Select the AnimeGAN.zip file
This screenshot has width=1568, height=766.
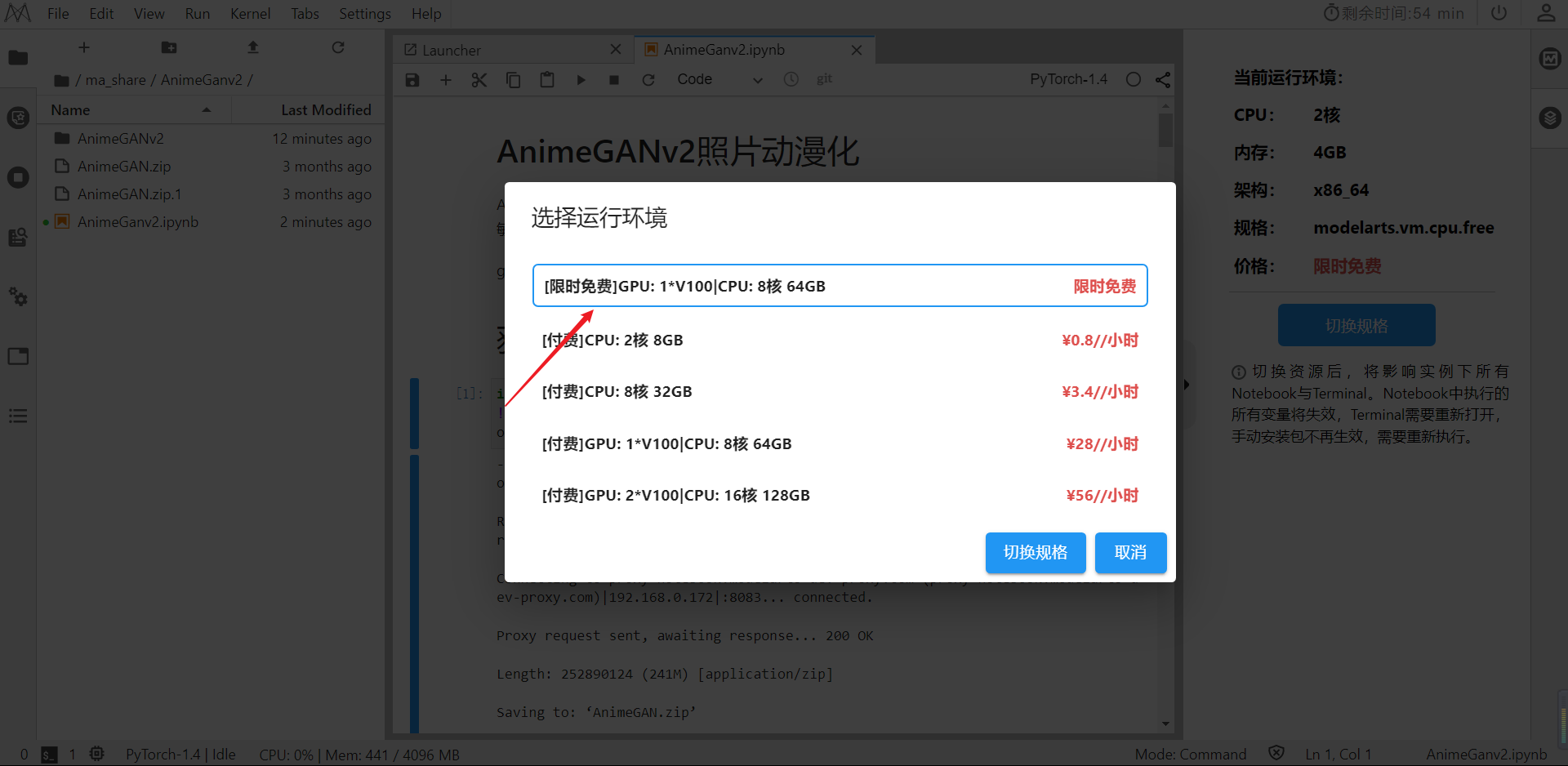[x=212, y=167]
